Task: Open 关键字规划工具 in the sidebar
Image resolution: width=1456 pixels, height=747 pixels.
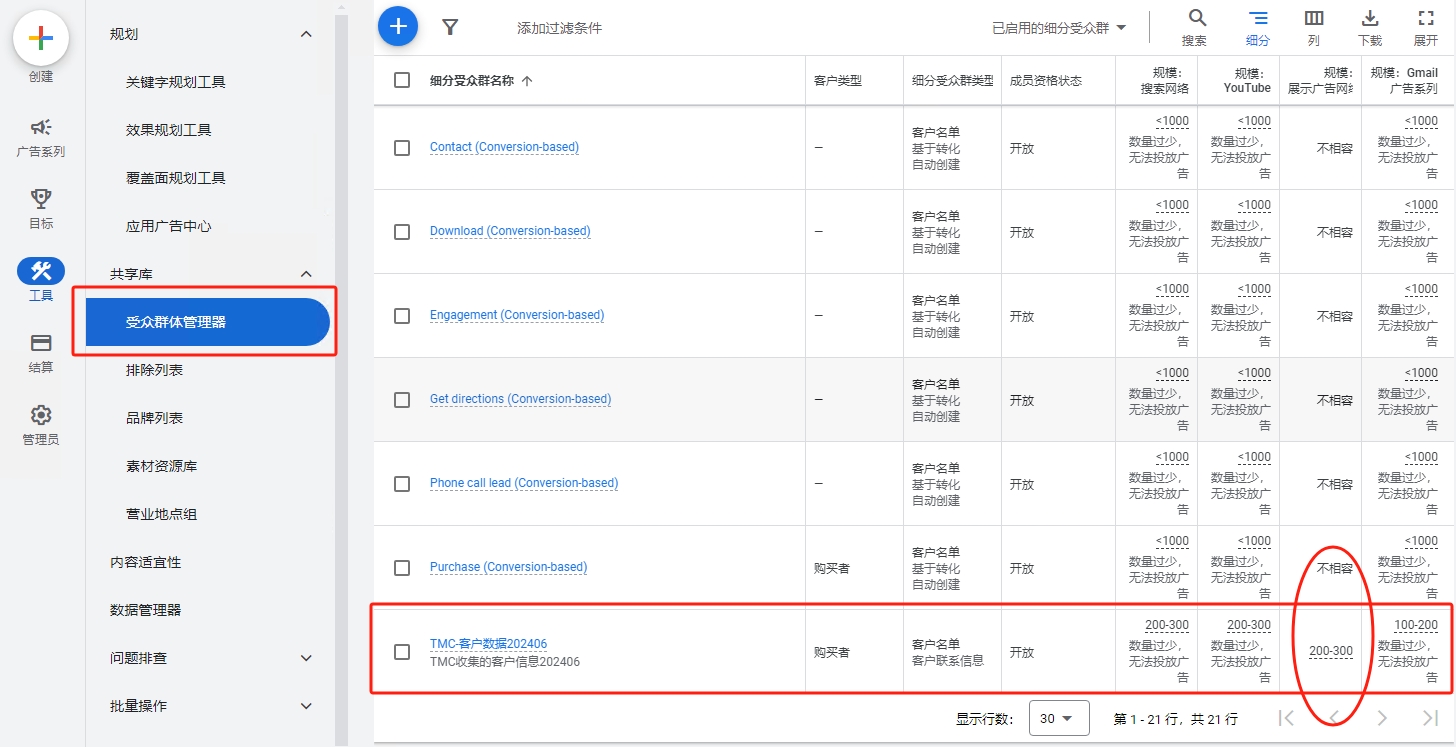Action: pos(176,82)
